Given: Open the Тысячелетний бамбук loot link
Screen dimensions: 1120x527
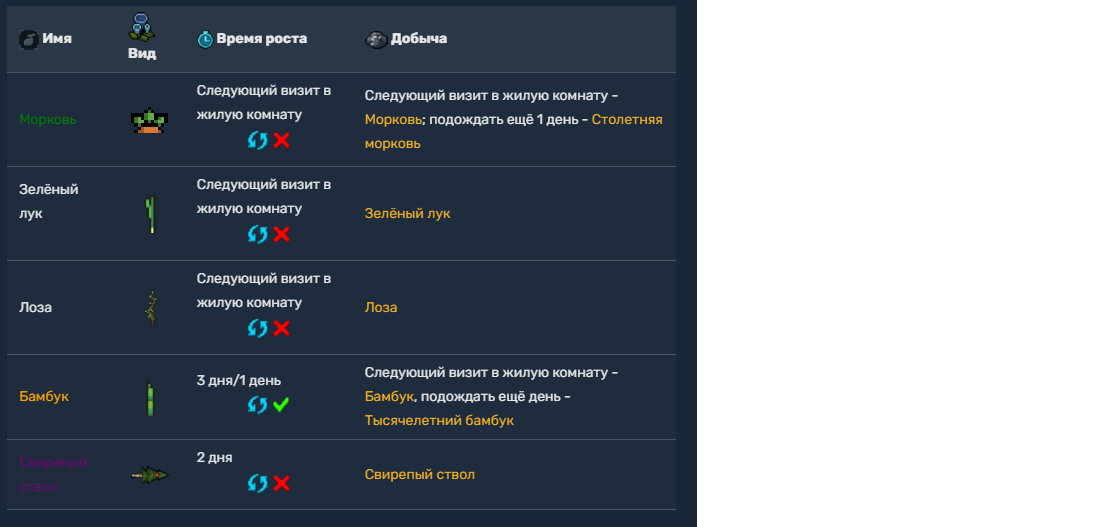Looking at the screenshot, I should pyautogui.click(x=439, y=421).
